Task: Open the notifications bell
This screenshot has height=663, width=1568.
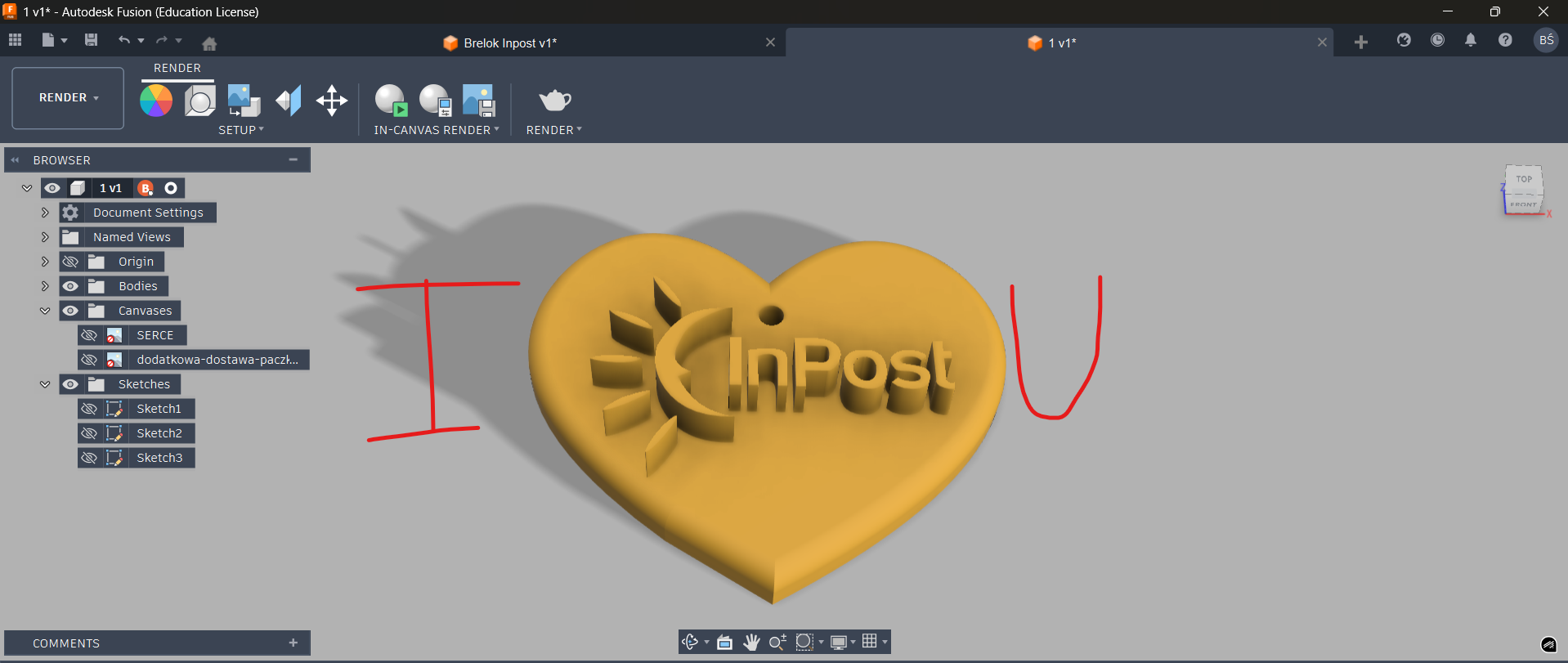Action: 1471,40
